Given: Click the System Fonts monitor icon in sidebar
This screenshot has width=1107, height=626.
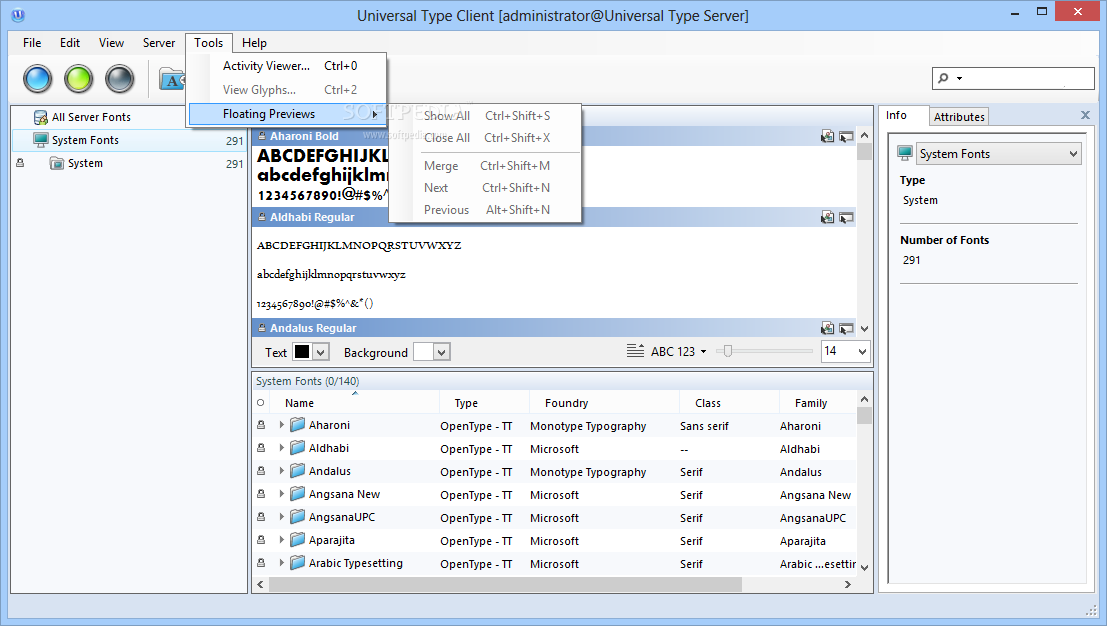Looking at the screenshot, I should point(41,140).
